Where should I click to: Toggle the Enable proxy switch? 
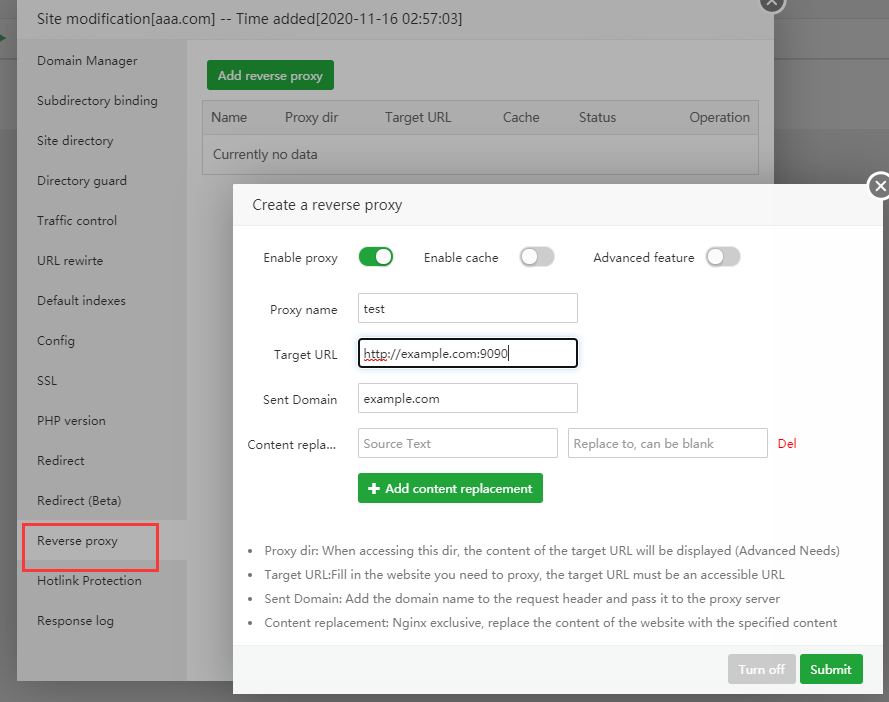point(376,257)
